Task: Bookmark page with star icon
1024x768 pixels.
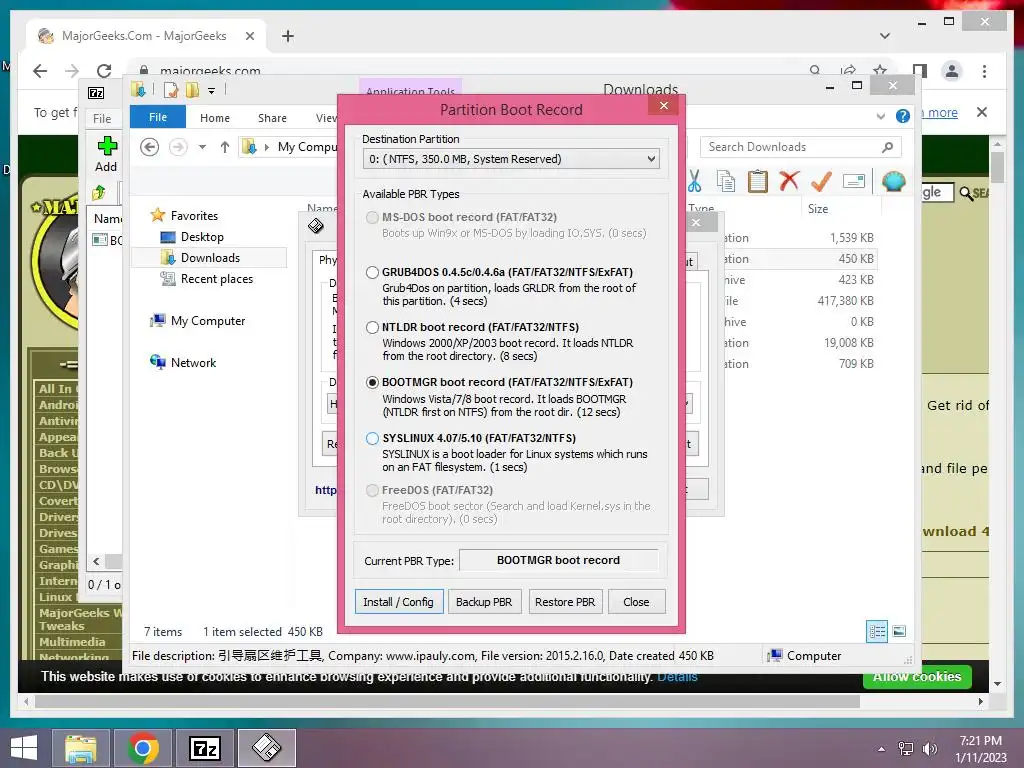Action: (880, 71)
